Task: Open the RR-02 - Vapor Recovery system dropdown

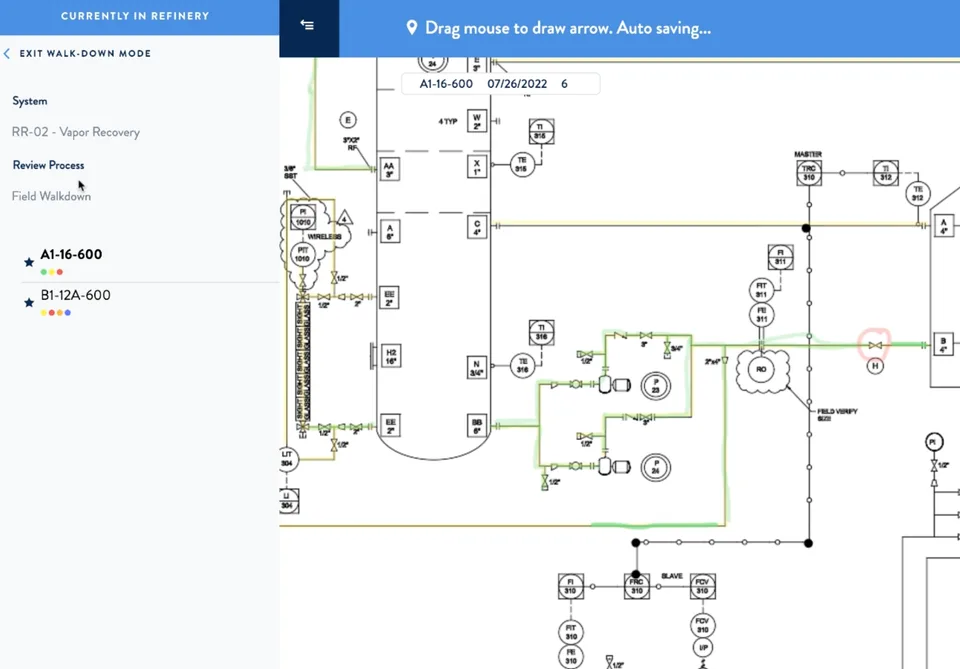Action: tap(76, 132)
